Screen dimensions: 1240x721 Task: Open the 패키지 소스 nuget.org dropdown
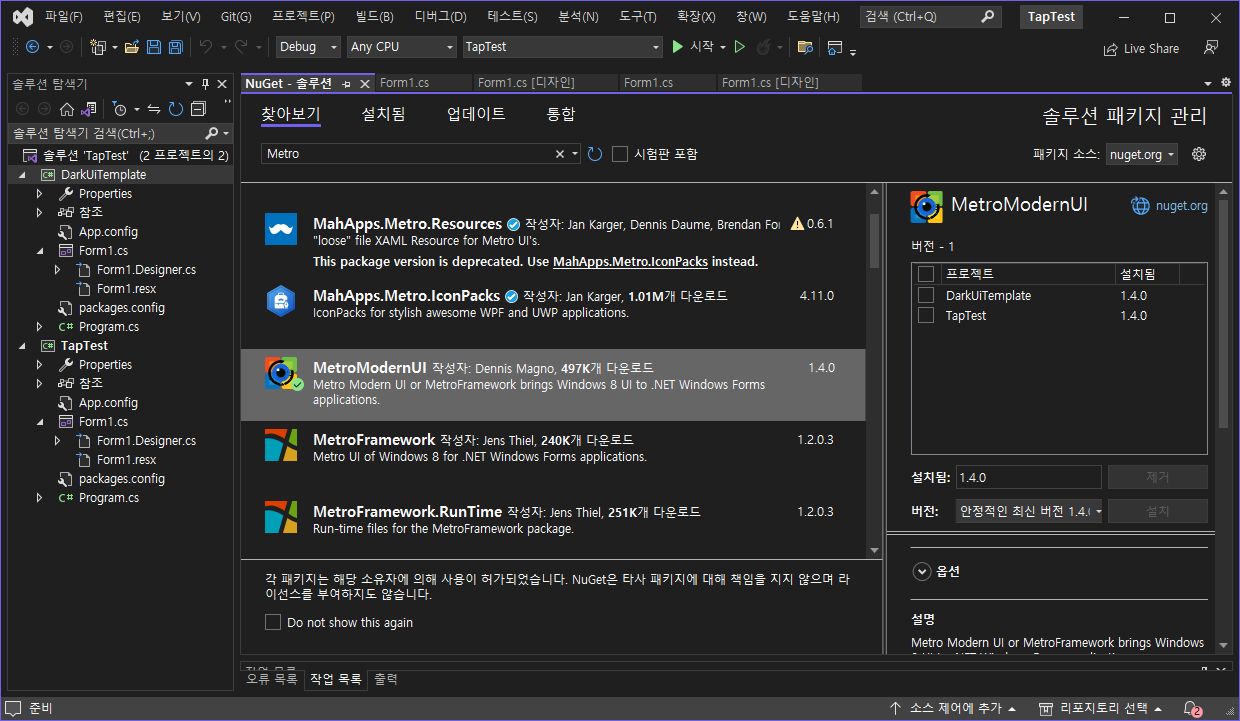(1142, 154)
